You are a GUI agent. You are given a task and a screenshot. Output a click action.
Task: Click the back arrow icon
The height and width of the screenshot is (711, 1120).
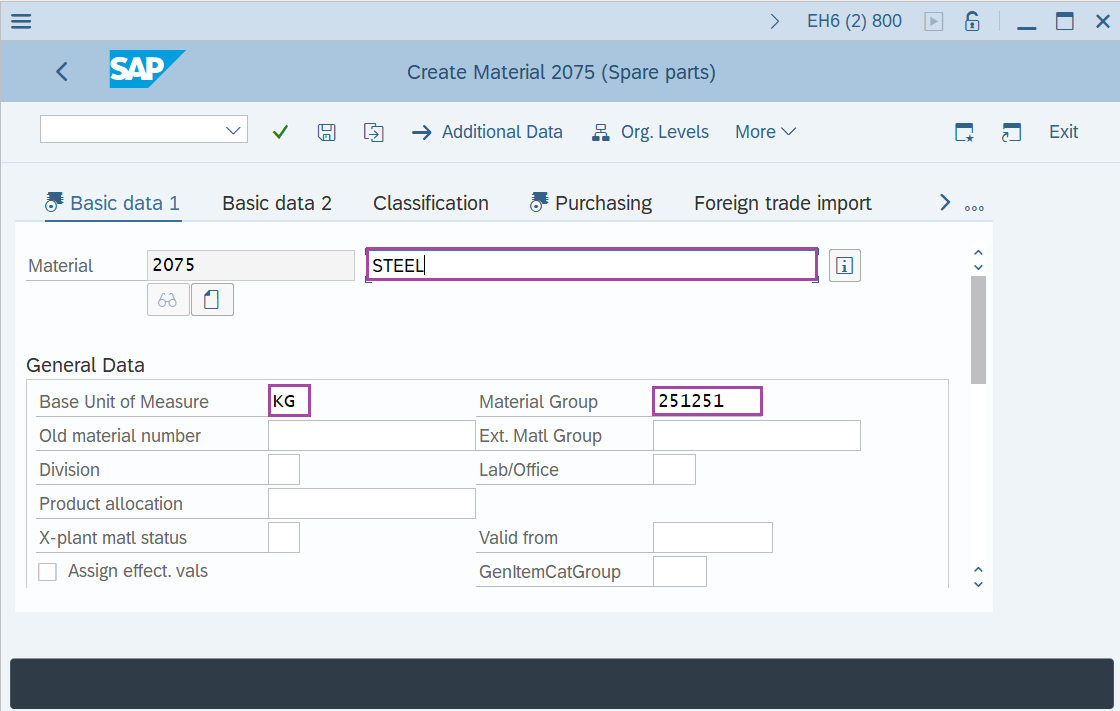pyautogui.click(x=62, y=72)
